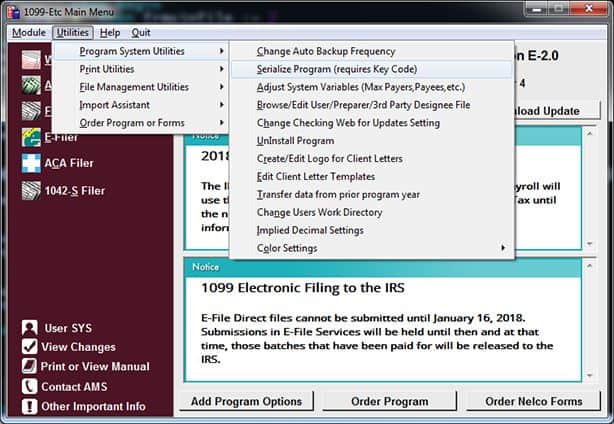Open Browse/Edit User/Preparer/3rd Party Designee File
Screen dimensions: 614x424
click(372, 105)
